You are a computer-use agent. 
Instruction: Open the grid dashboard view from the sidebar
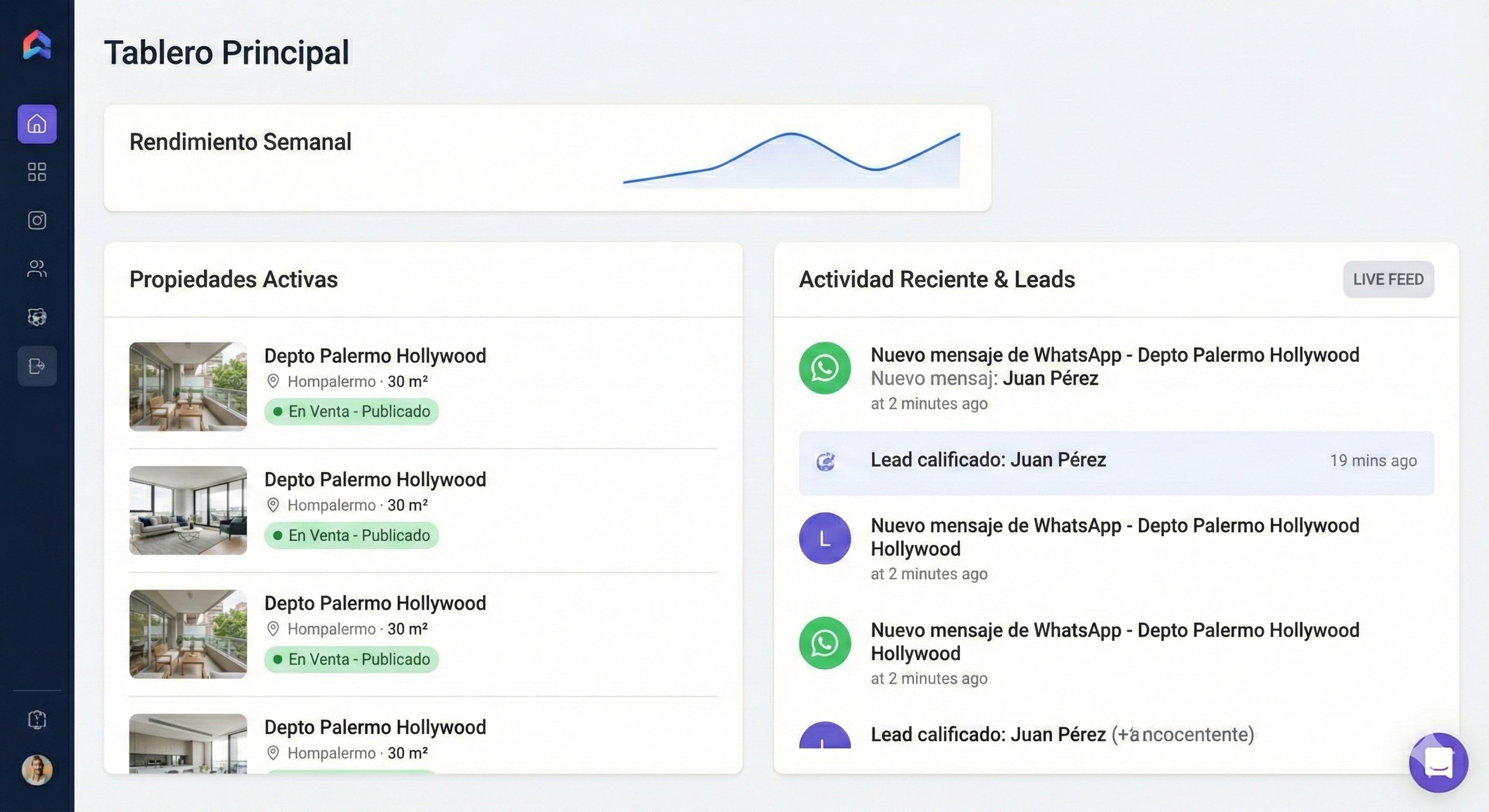pos(36,172)
